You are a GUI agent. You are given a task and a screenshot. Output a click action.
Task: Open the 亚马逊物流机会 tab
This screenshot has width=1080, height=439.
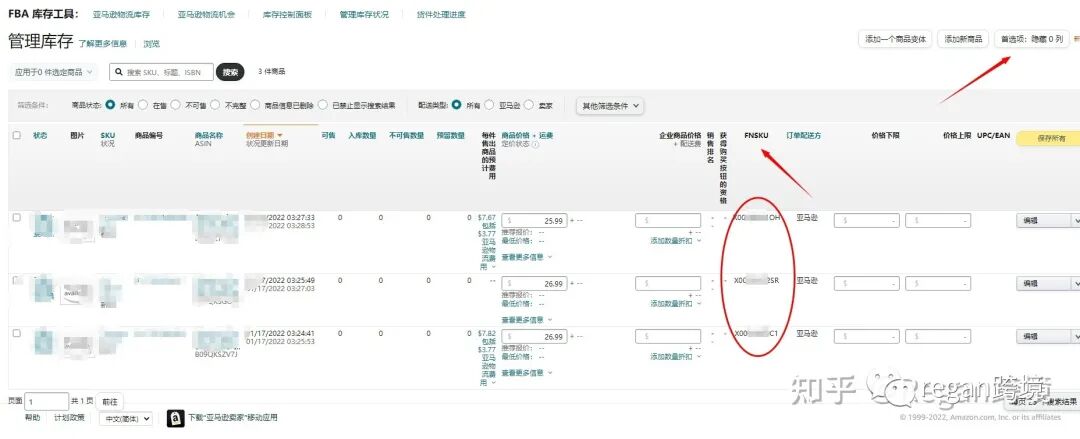tap(206, 14)
